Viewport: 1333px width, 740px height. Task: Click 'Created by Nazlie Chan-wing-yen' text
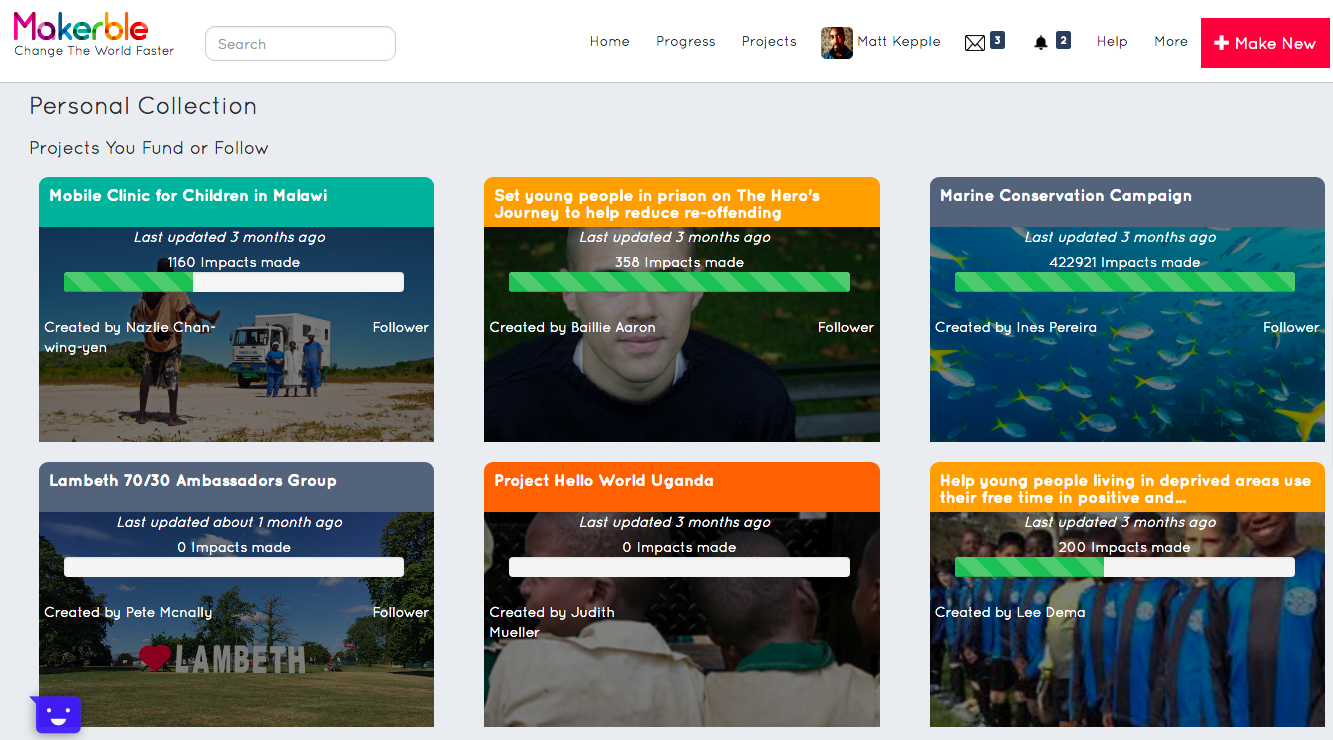tap(130, 337)
